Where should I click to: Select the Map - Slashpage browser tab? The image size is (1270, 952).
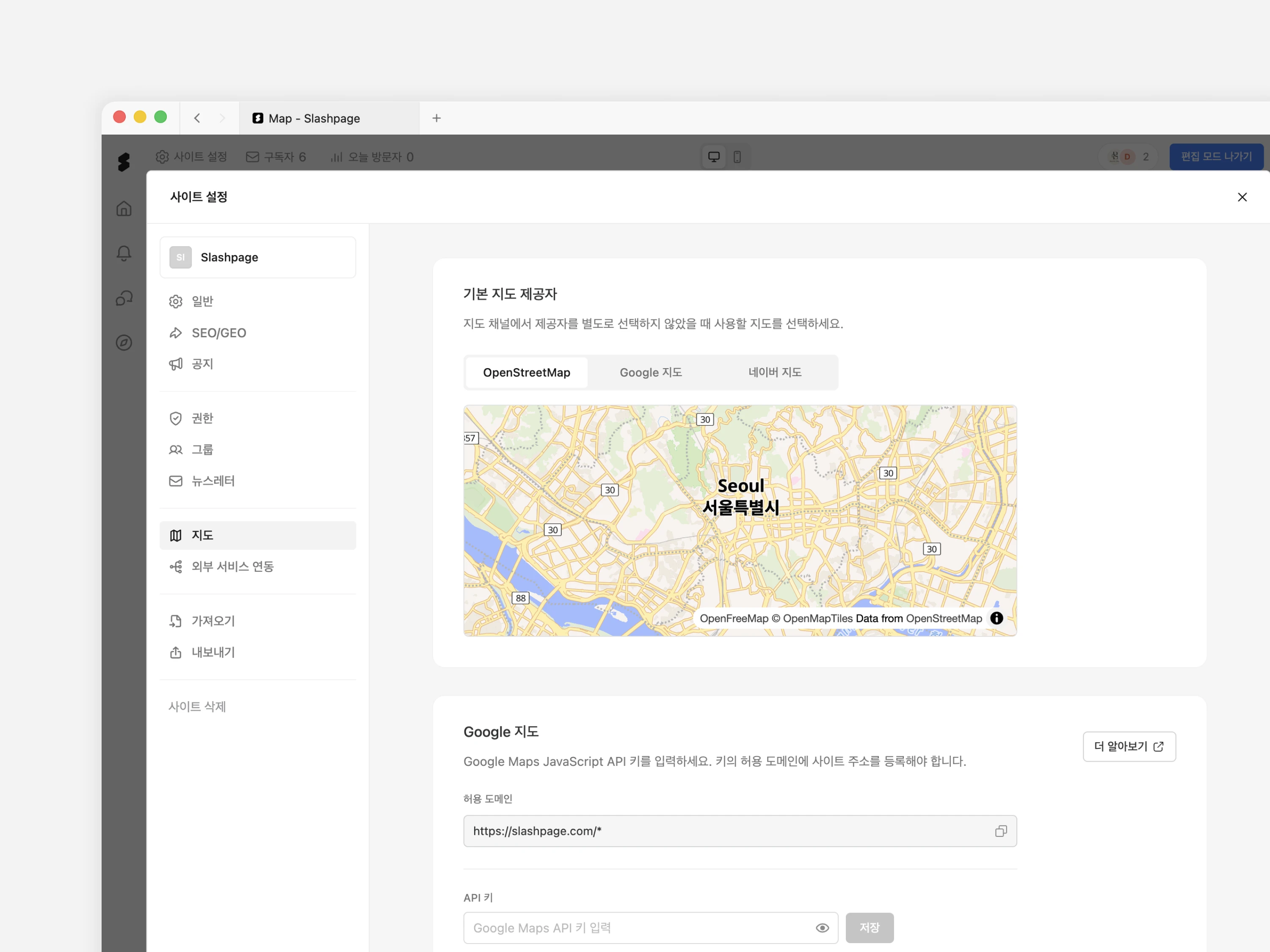coord(329,118)
